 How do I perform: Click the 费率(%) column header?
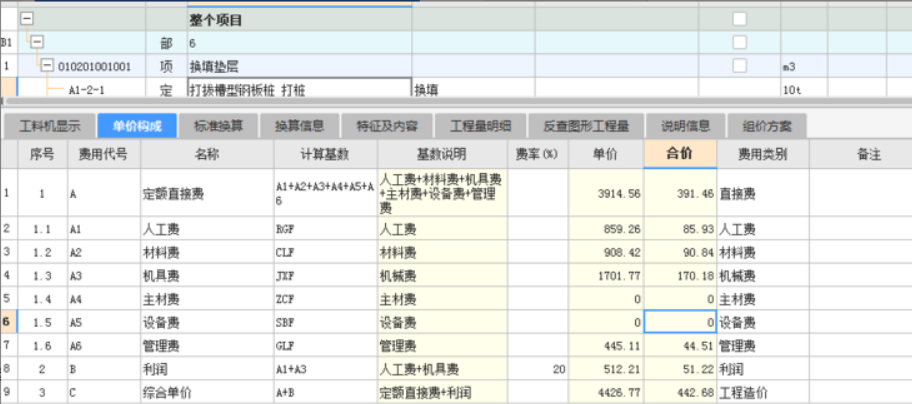click(x=537, y=155)
